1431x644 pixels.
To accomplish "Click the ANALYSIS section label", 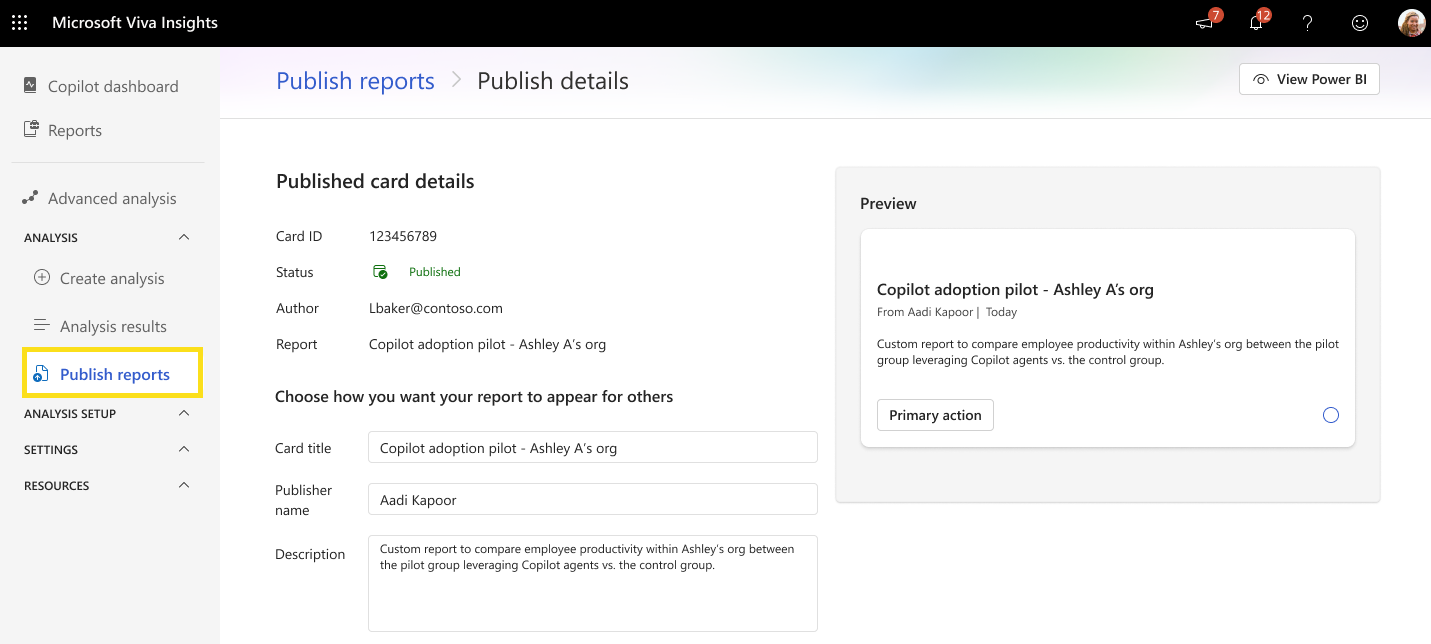I will [51, 238].
